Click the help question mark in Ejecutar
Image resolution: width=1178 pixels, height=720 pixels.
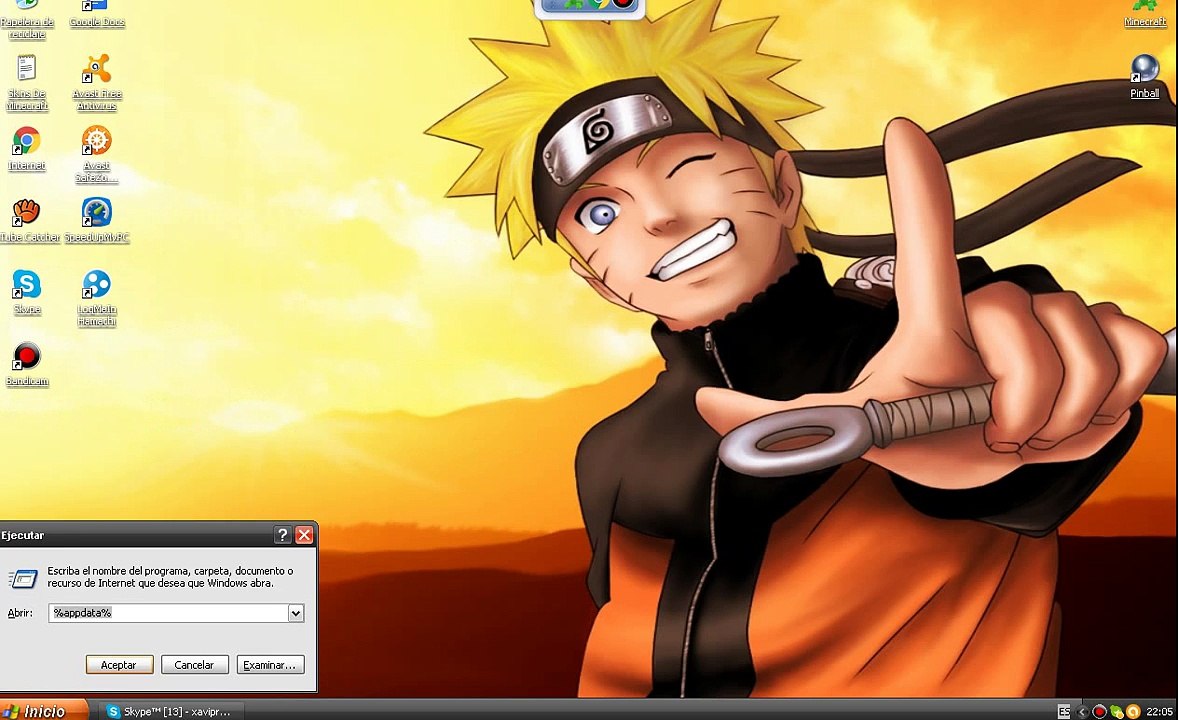tap(282, 534)
